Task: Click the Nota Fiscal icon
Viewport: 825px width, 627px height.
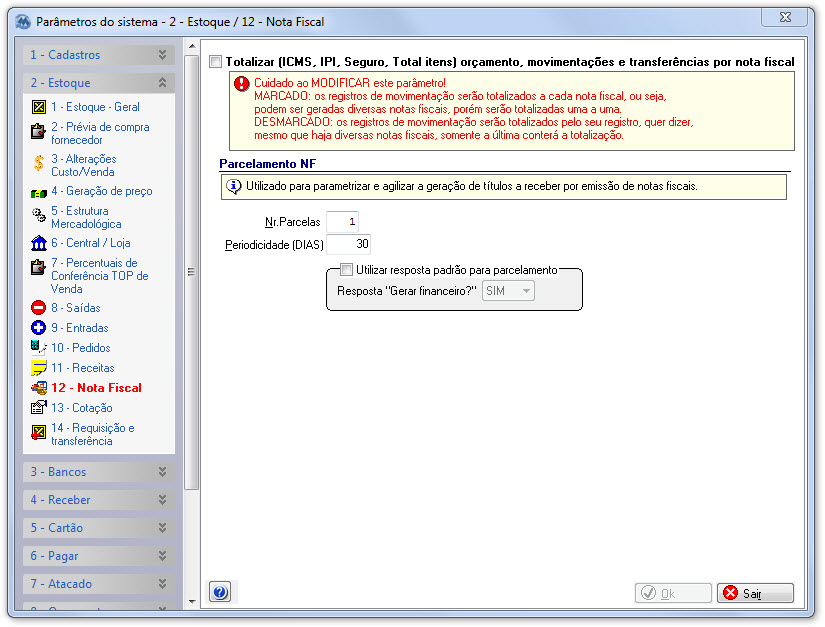Action: click(38, 388)
